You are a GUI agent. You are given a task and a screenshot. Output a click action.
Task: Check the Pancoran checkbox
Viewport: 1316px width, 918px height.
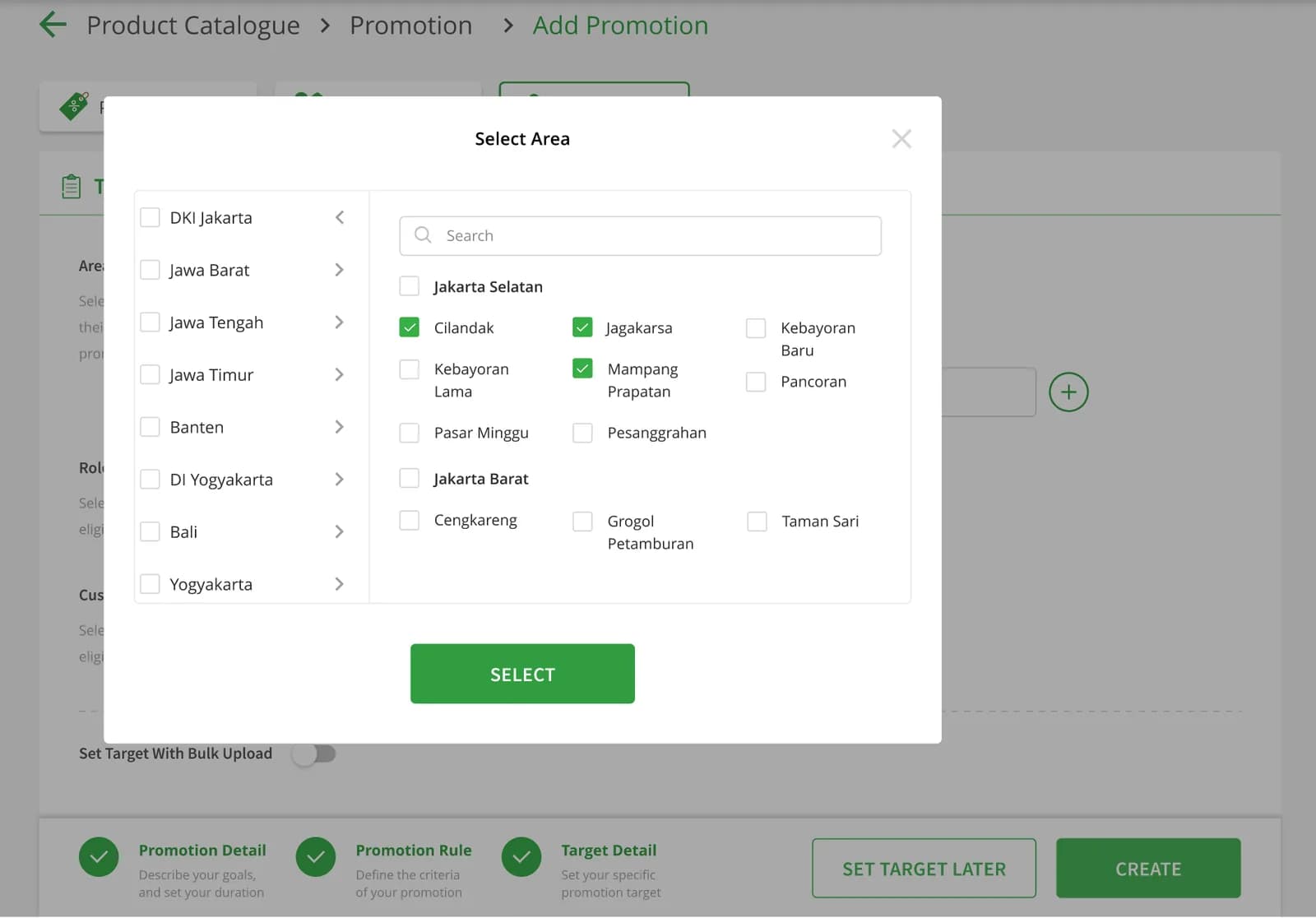[756, 382]
